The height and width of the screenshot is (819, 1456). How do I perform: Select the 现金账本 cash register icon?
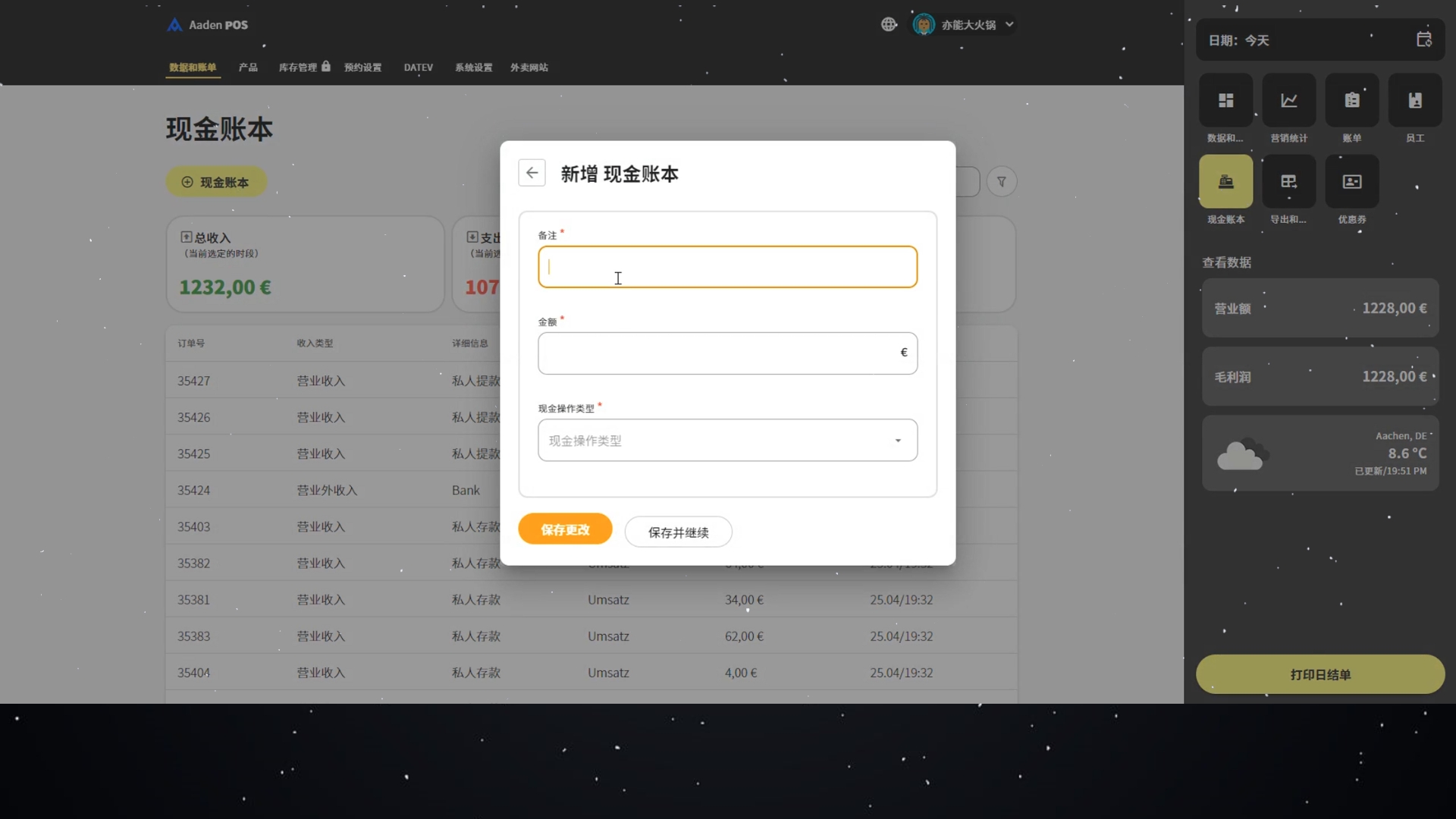[x=1225, y=182]
